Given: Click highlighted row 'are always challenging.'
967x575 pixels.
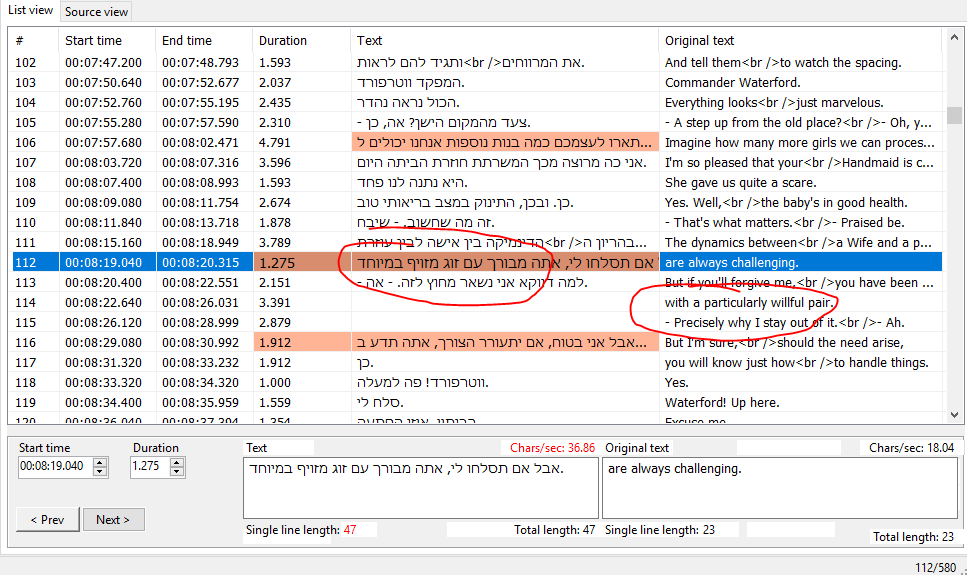Looking at the screenshot, I should (477, 262).
